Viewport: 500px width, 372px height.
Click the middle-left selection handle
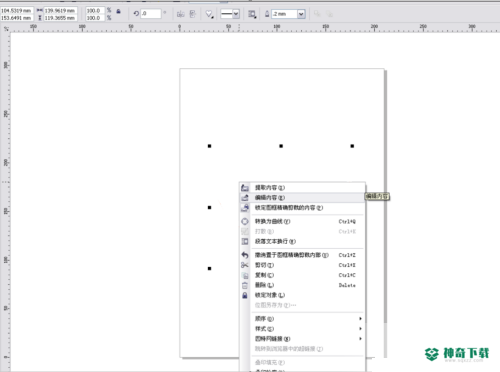tap(210, 207)
